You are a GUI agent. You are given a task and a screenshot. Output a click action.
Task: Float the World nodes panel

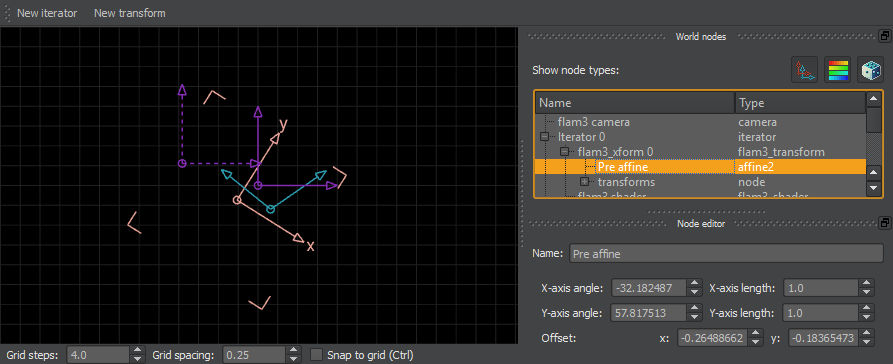pyautogui.click(x=884, y=36)
